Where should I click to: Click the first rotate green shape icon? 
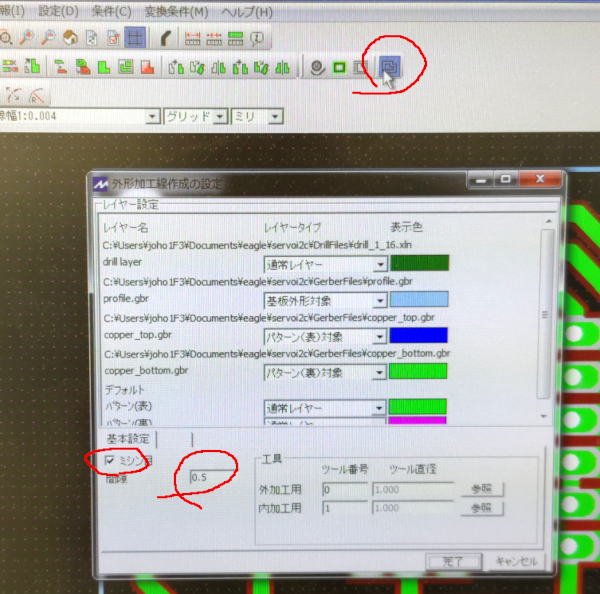pos(197,67)
